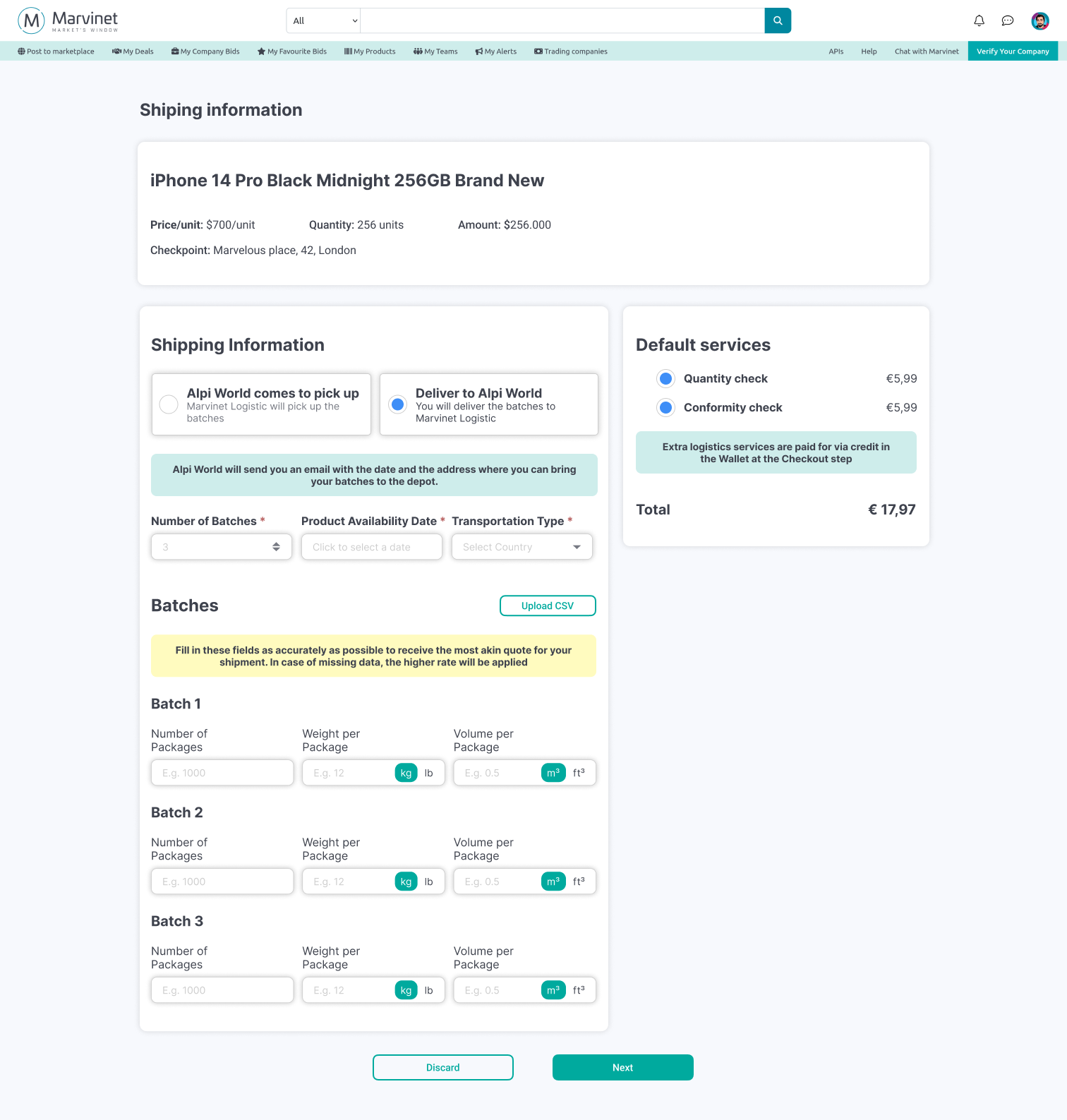Toggle the Conformity check service
Screen dimensions: 1067x1120
coord(665,407)
